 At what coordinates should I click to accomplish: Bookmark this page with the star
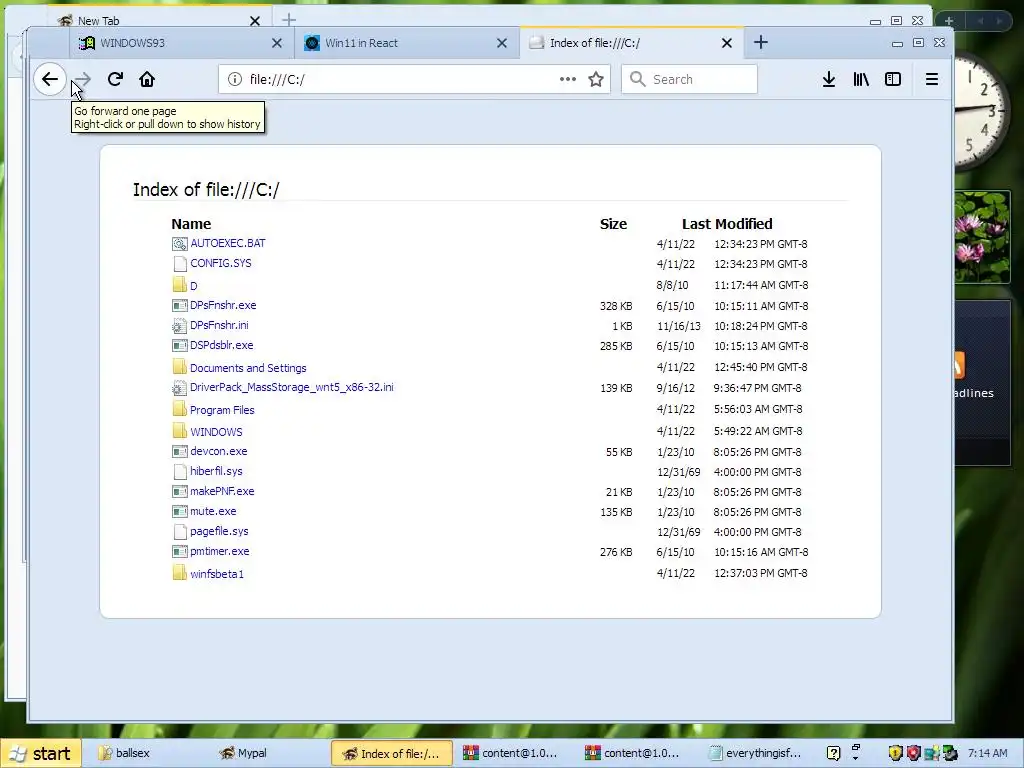click(596, 79)
